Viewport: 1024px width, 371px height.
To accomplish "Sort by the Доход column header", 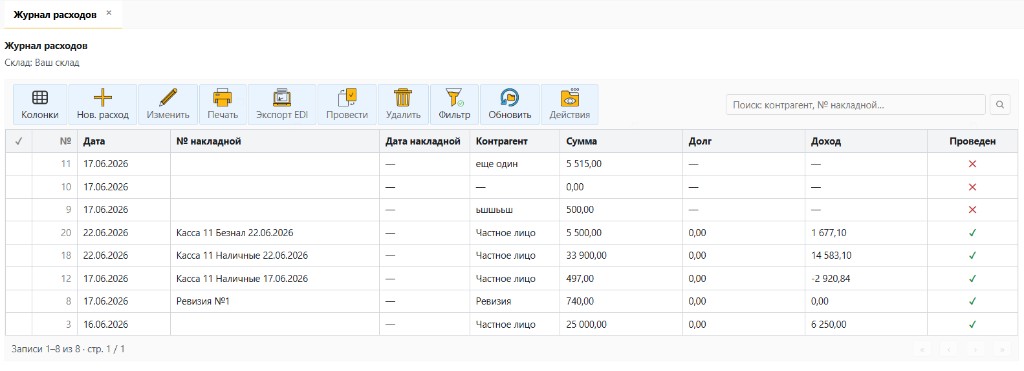I will pyautogui.click(x=866, y=141).
